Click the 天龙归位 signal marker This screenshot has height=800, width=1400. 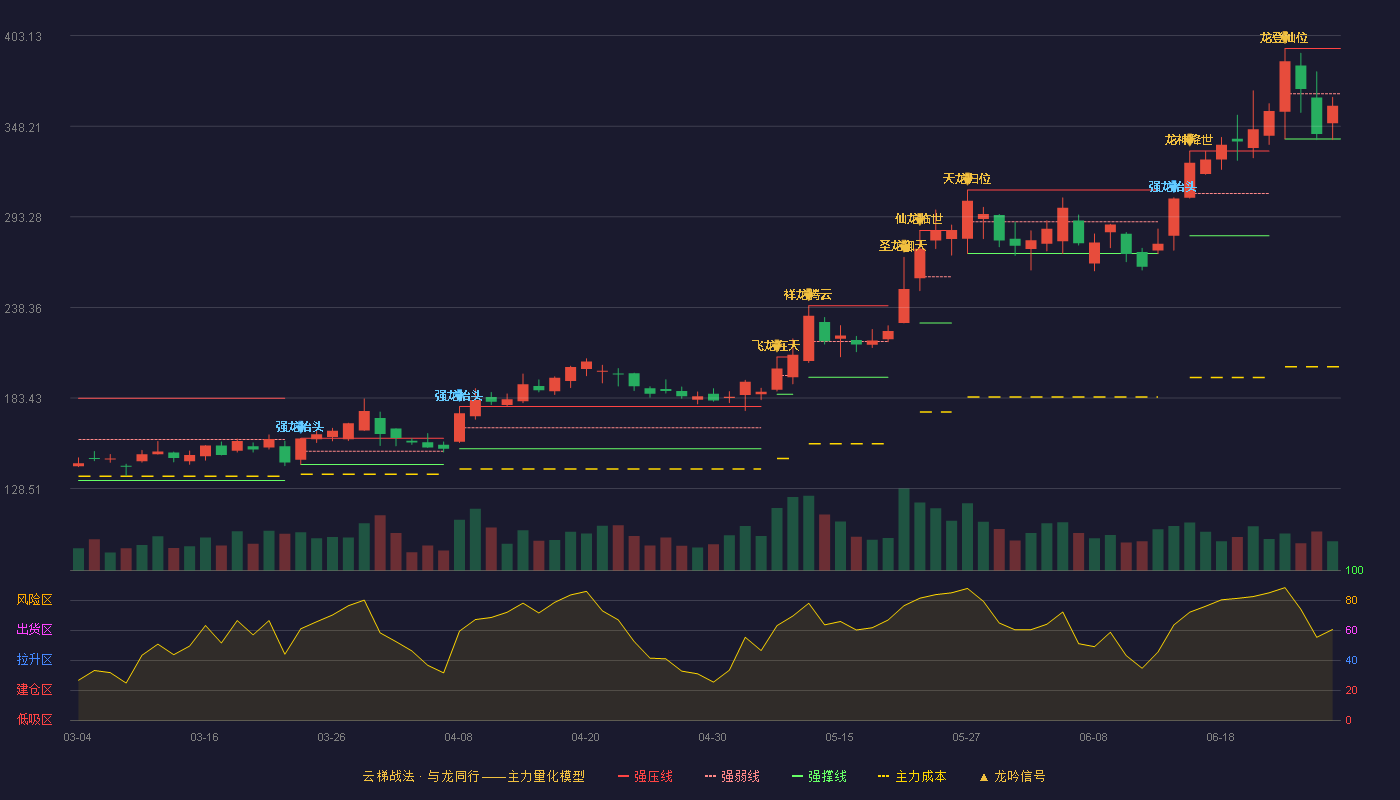(x=967, y=179)
